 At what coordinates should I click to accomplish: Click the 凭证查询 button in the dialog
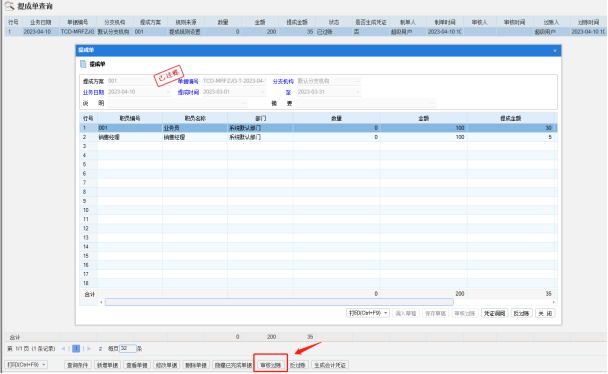(x=494, y=313)
